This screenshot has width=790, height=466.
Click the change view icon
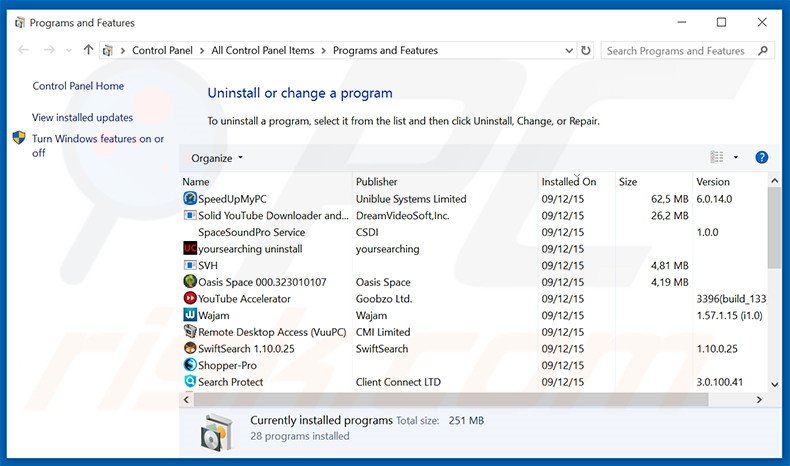coord(716,158)
